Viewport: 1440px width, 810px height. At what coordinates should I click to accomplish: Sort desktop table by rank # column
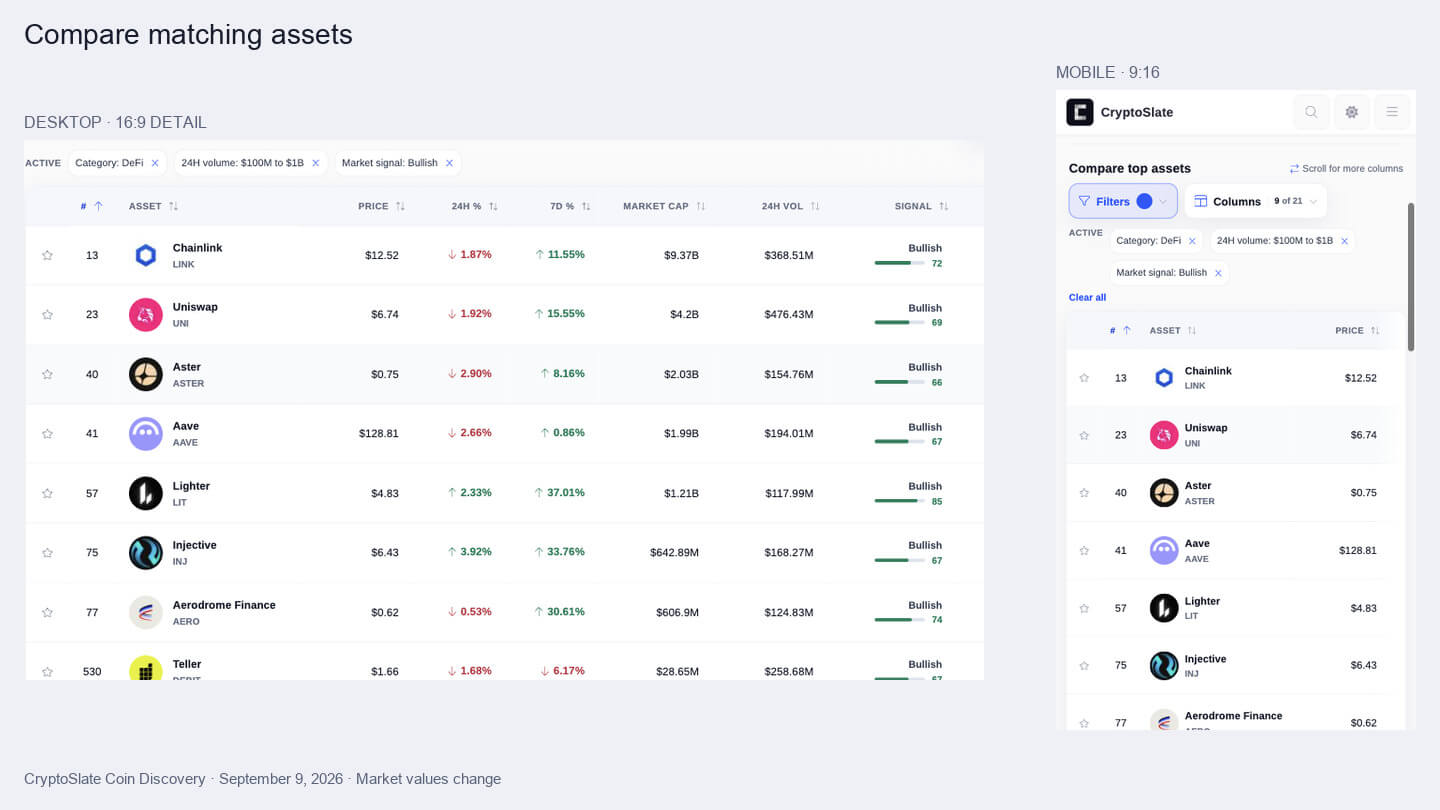(x=92, y=206)
